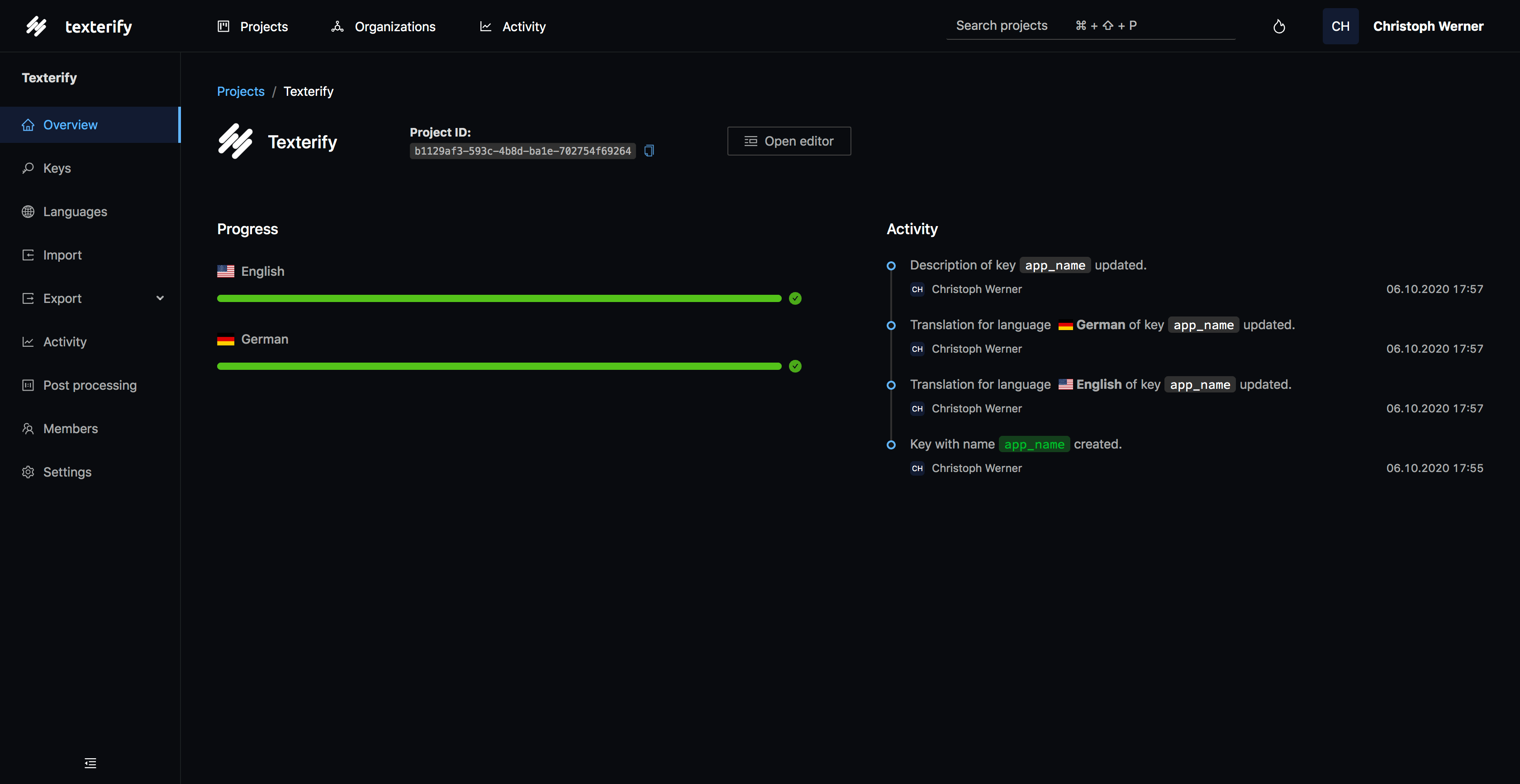Screen dimensions: 1520x784
Task: Click the CH avatar in header
Action: 1340,27
